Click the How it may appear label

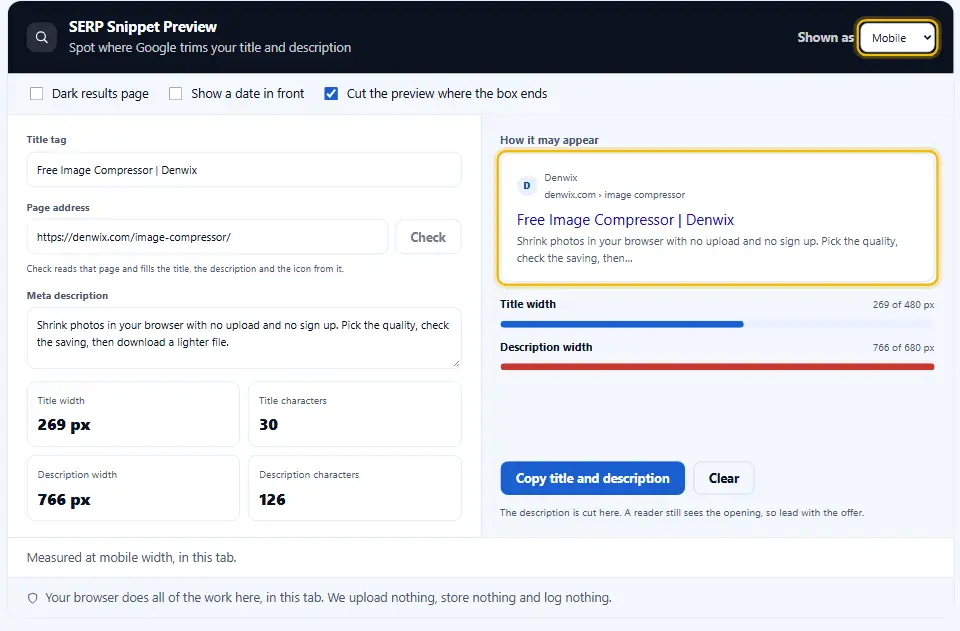tap(549, 140)
